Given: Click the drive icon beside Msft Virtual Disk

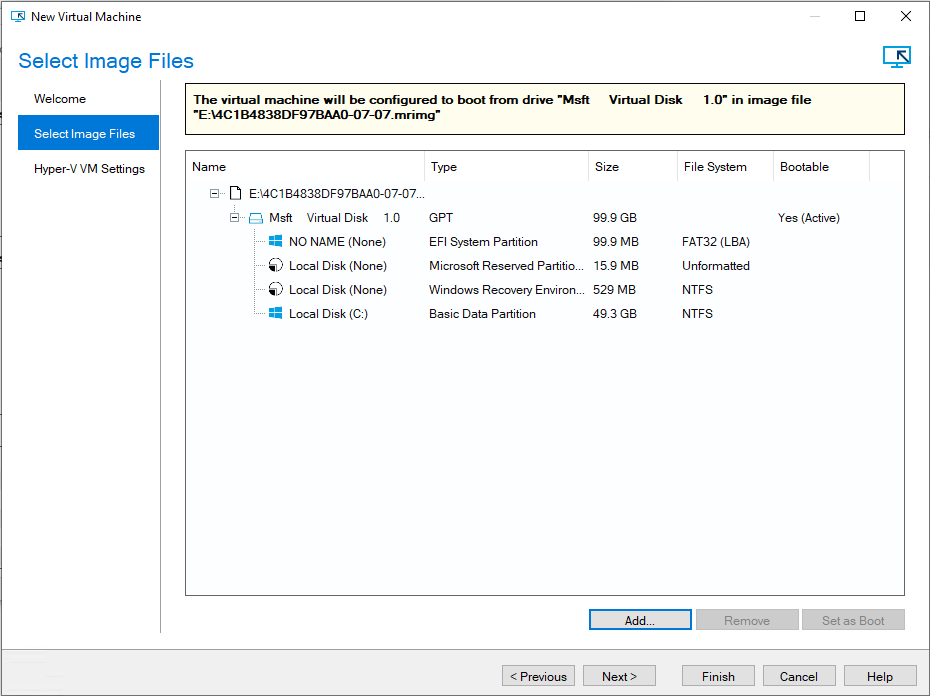Looking at the screenshot, I should pos(256,218).
